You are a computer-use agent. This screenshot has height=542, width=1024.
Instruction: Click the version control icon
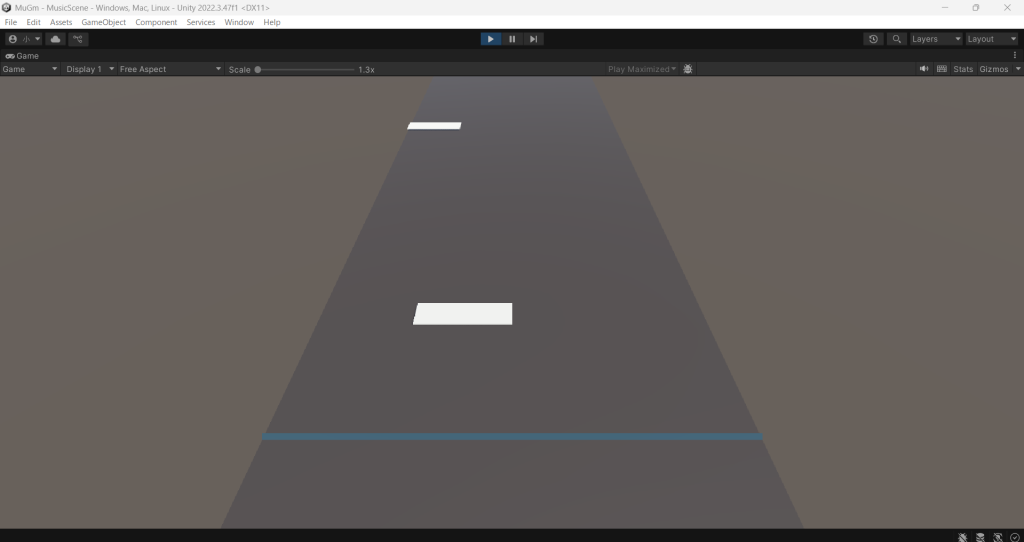pyautogui.click(x=78, y=39)
